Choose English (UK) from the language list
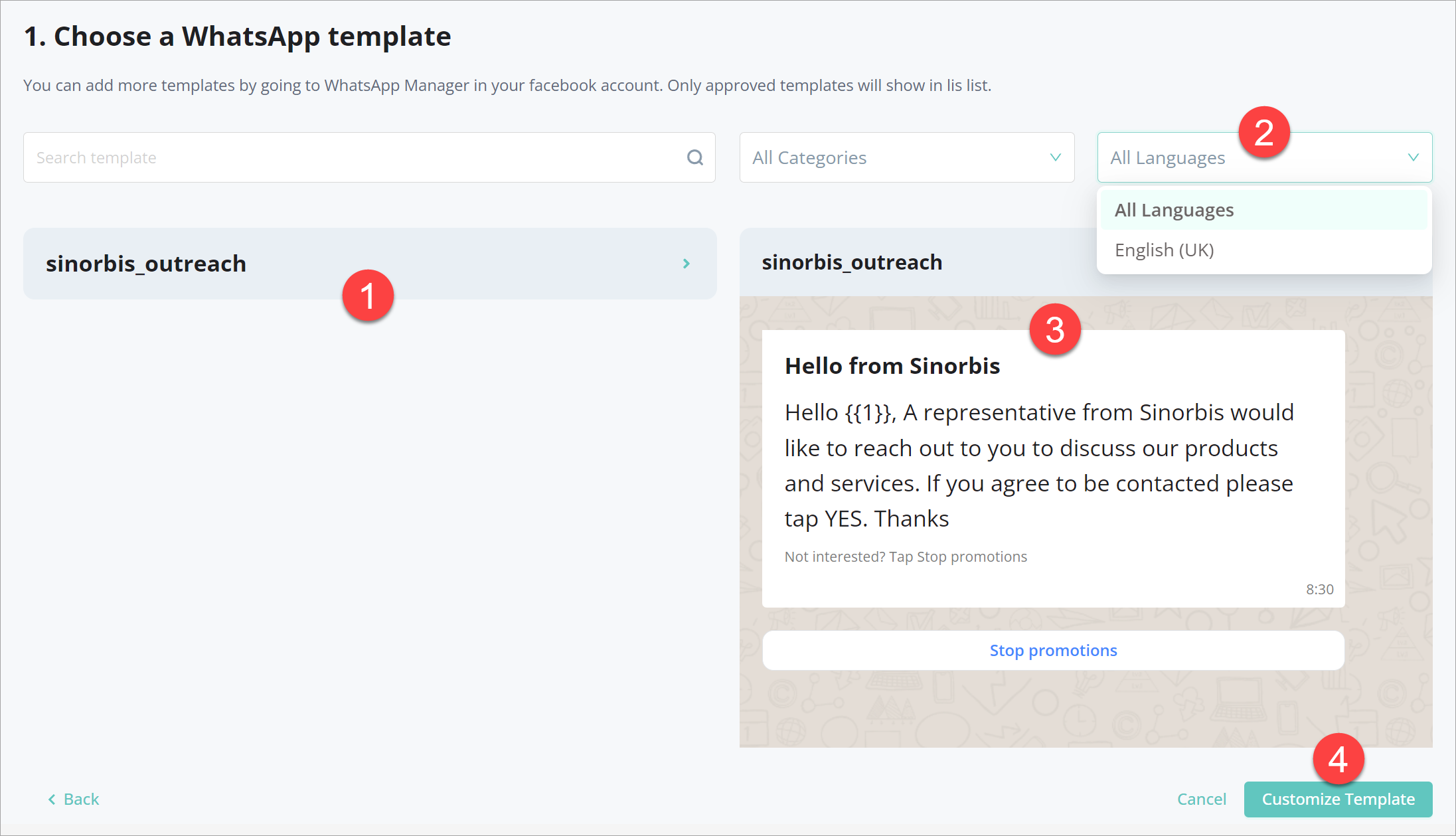The width and height of the screenshot is (1456, 836). pos(1164,250)
